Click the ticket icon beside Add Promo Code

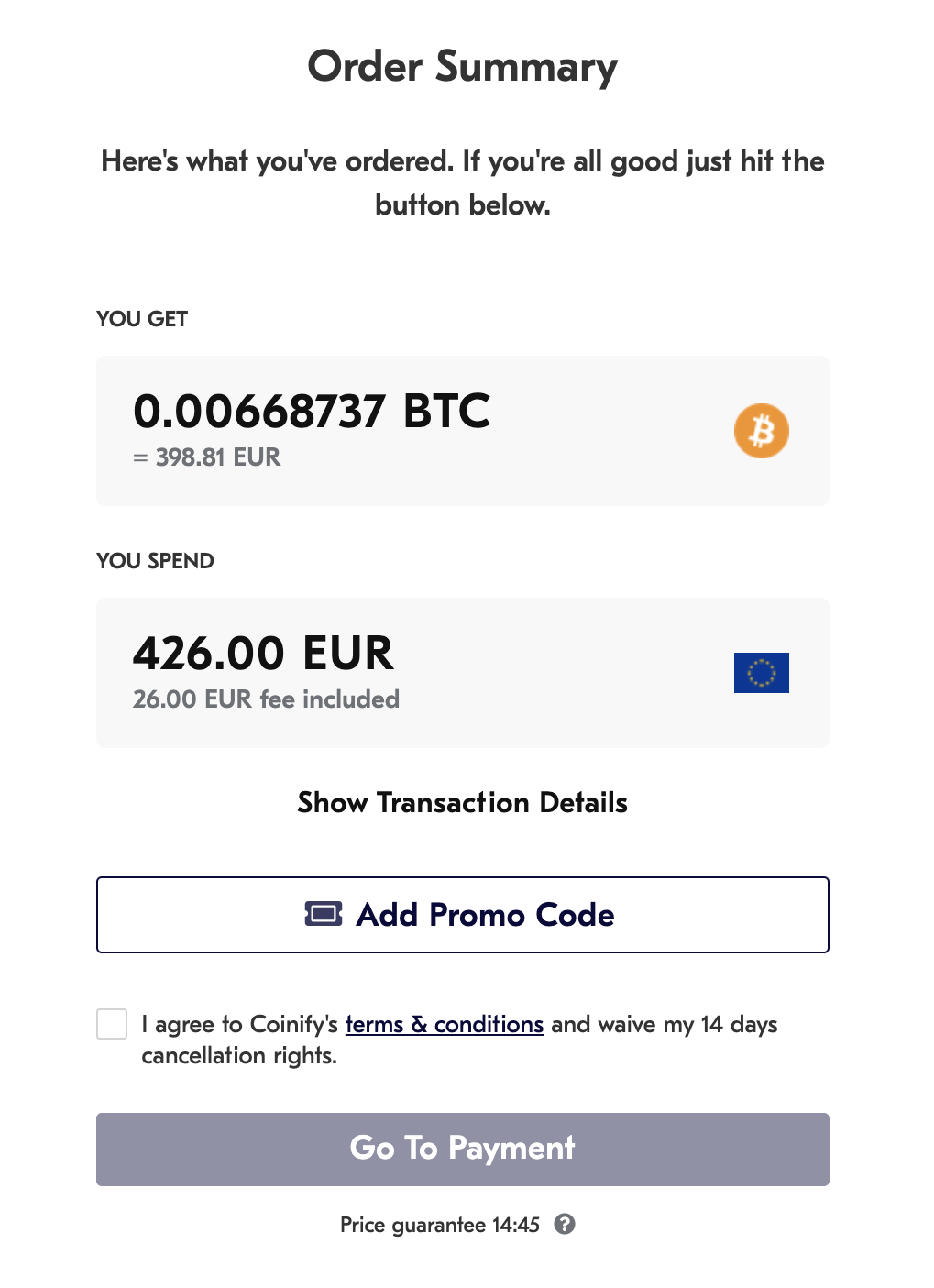pyautogui.click(x=324, y=914)
